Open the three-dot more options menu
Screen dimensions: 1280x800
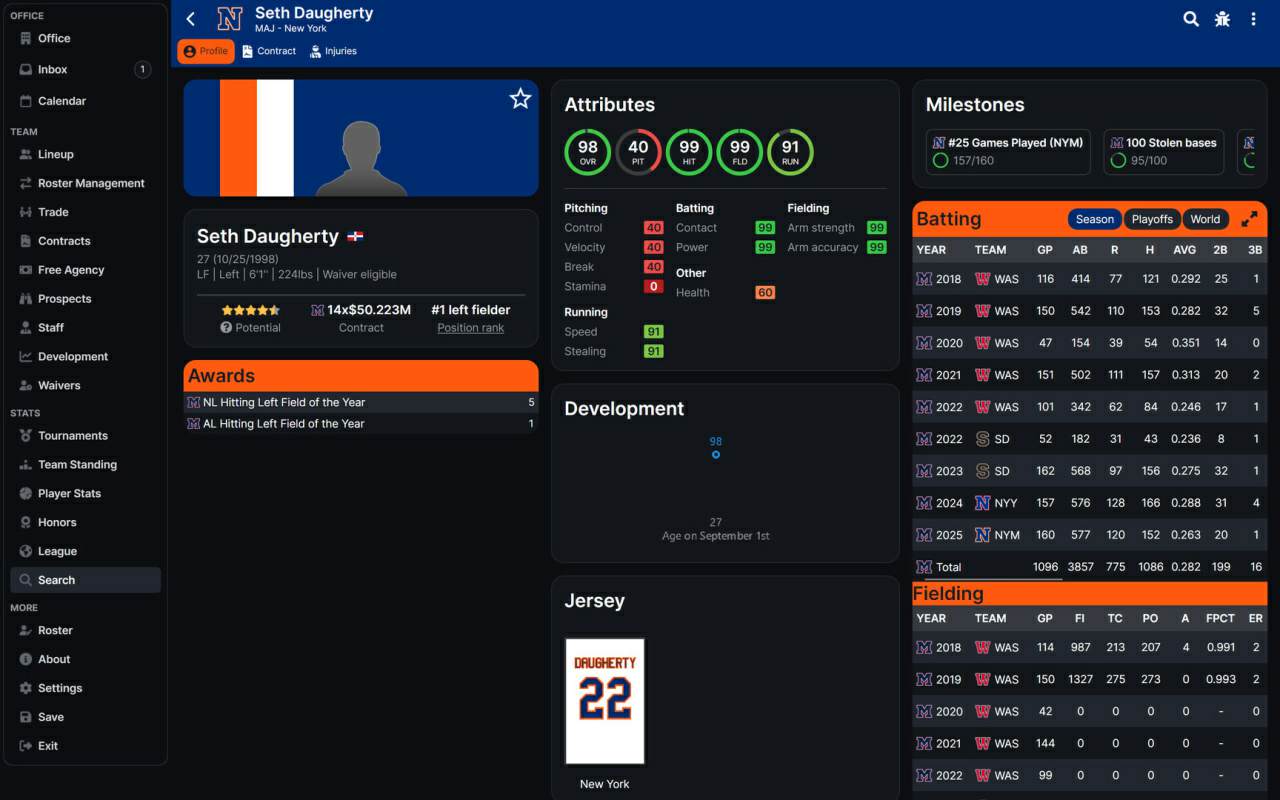[1253, 19]
